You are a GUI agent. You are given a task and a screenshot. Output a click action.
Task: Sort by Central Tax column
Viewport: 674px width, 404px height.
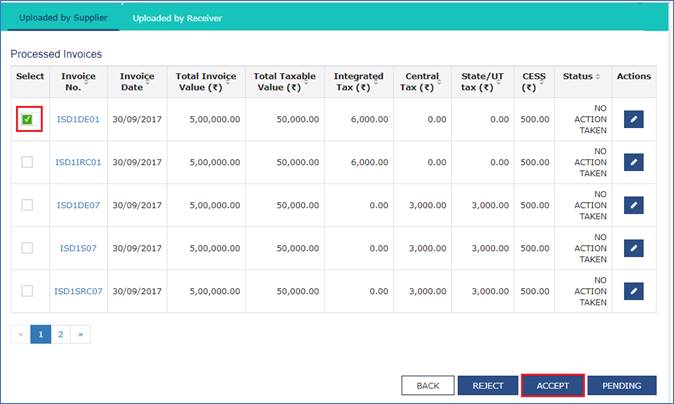click(422, 82)
